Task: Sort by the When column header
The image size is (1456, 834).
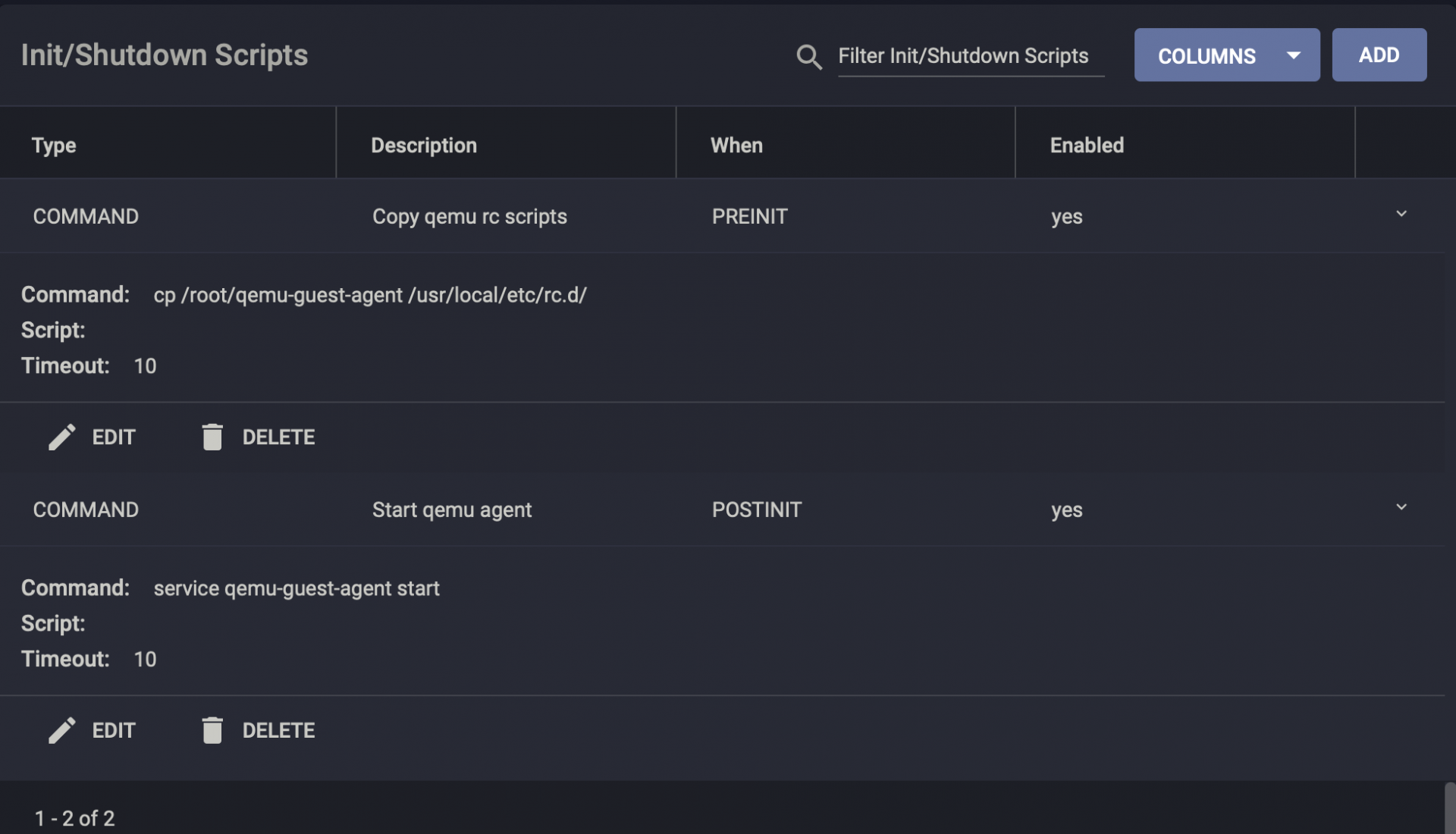Action: tap(736, 145)
